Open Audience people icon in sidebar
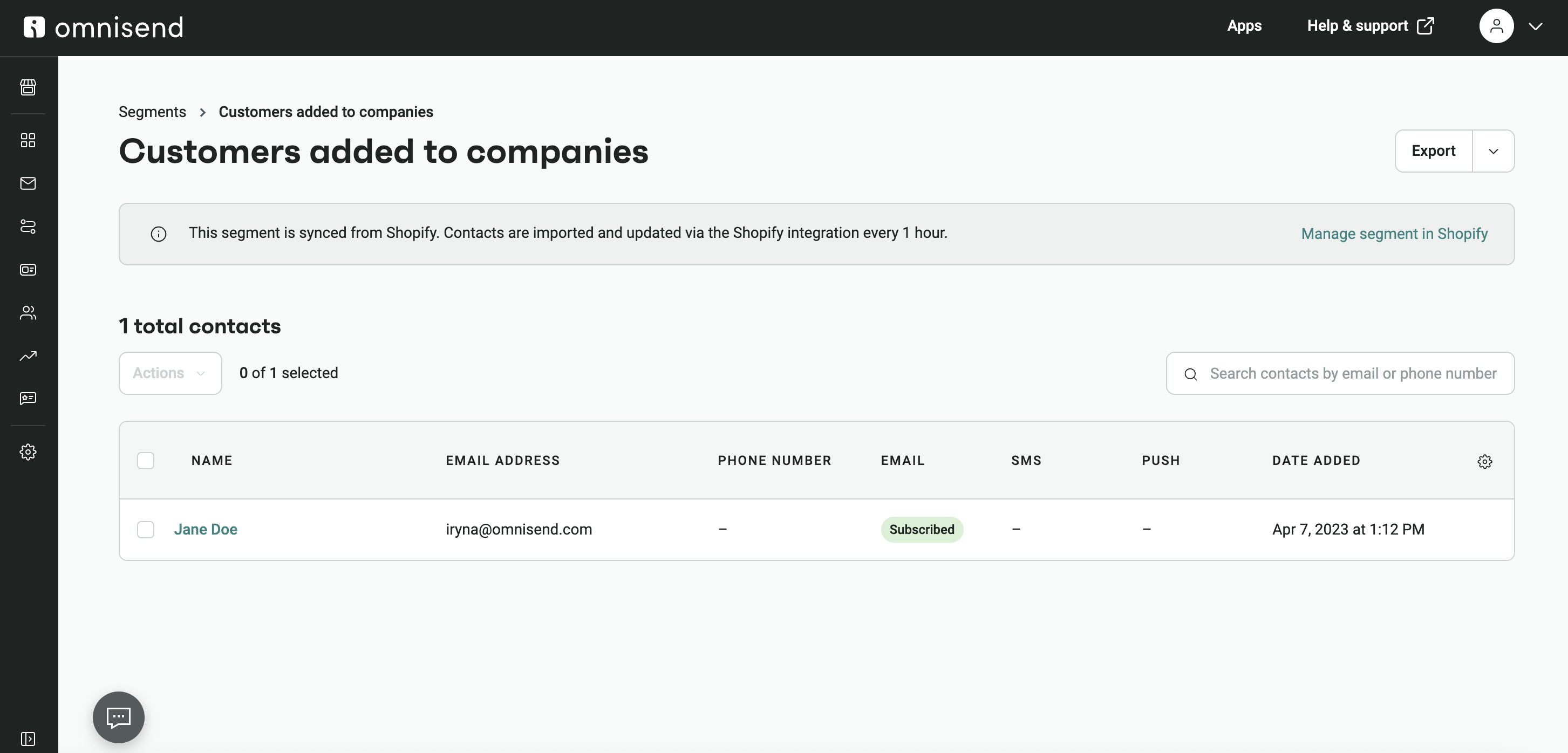 point(28,313)
